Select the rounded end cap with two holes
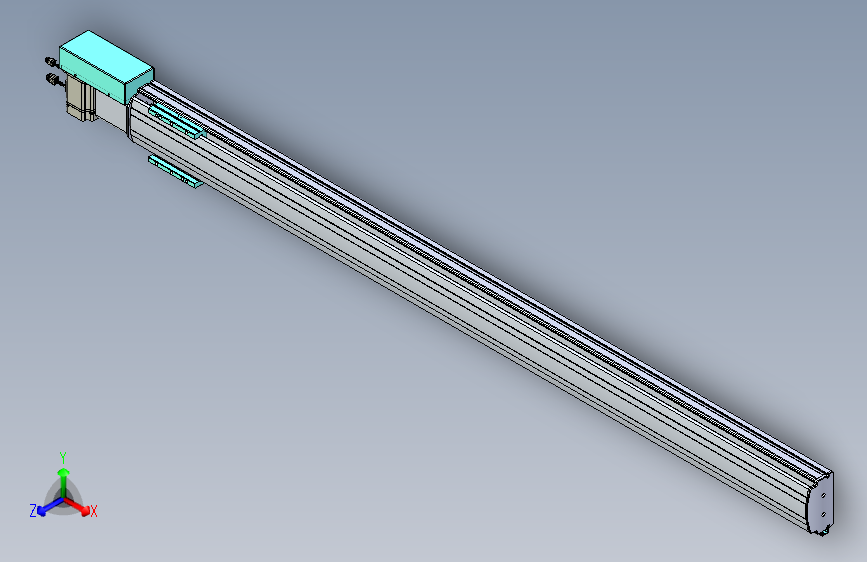This screenshot has height=562, width=867. pyautogui.click(x=822, y=503)
